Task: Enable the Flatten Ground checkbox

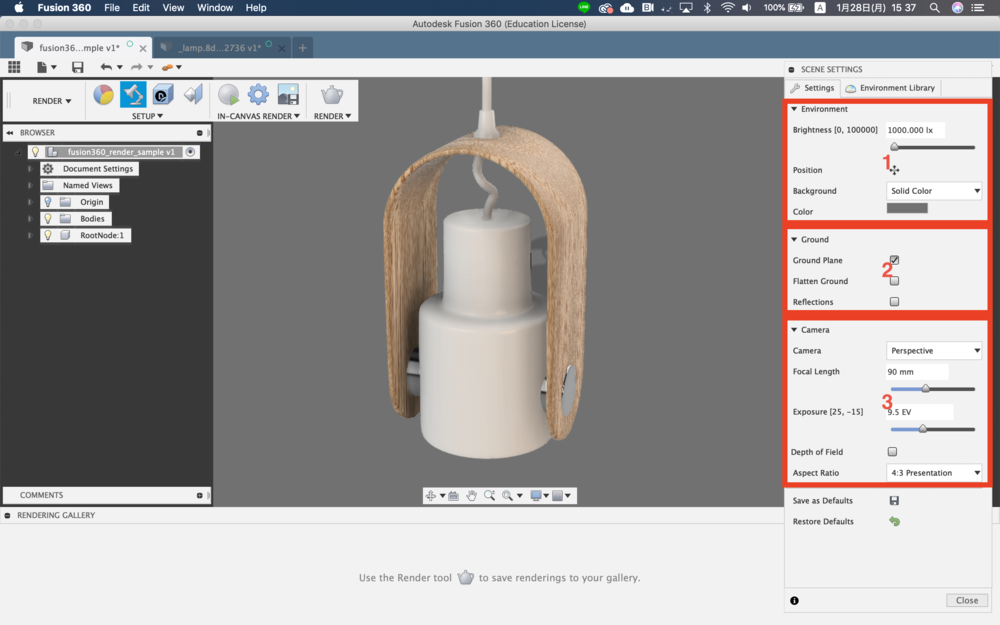Action: point(894,281)
